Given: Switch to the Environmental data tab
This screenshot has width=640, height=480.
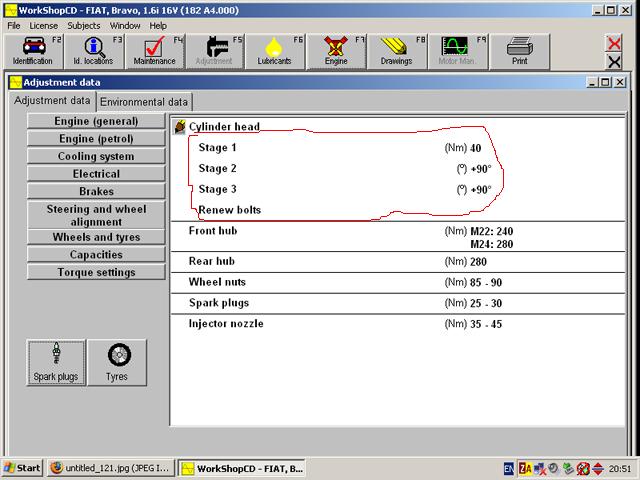Looking at the screenshot, I should tap(143, 102).
